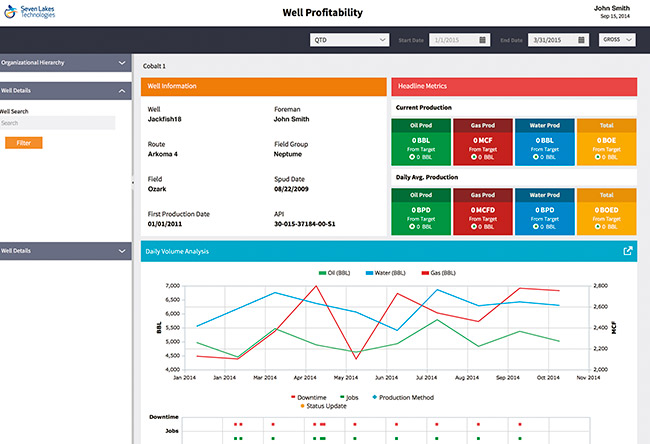Focus the Well Search input field

click(57, 123)
